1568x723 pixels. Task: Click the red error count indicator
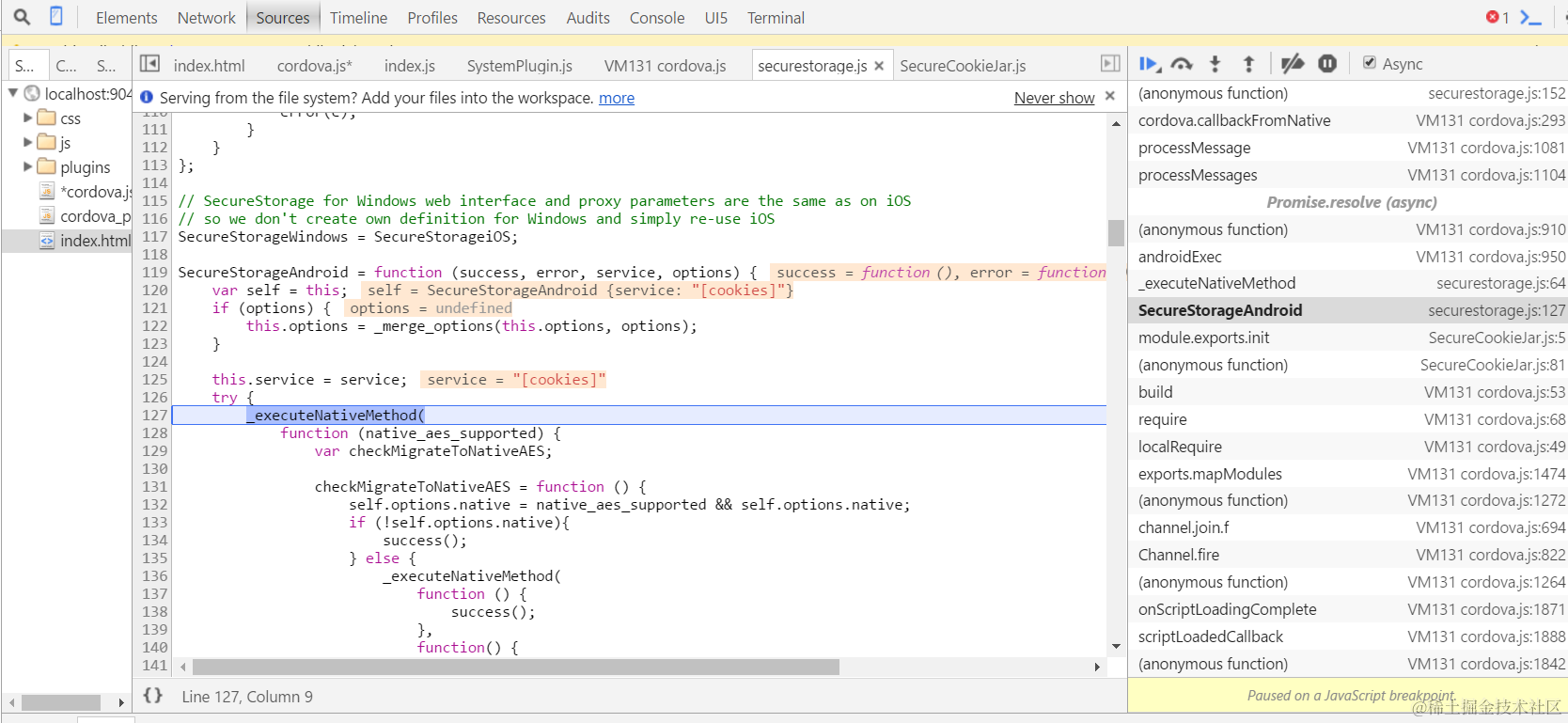[1497, 17]
